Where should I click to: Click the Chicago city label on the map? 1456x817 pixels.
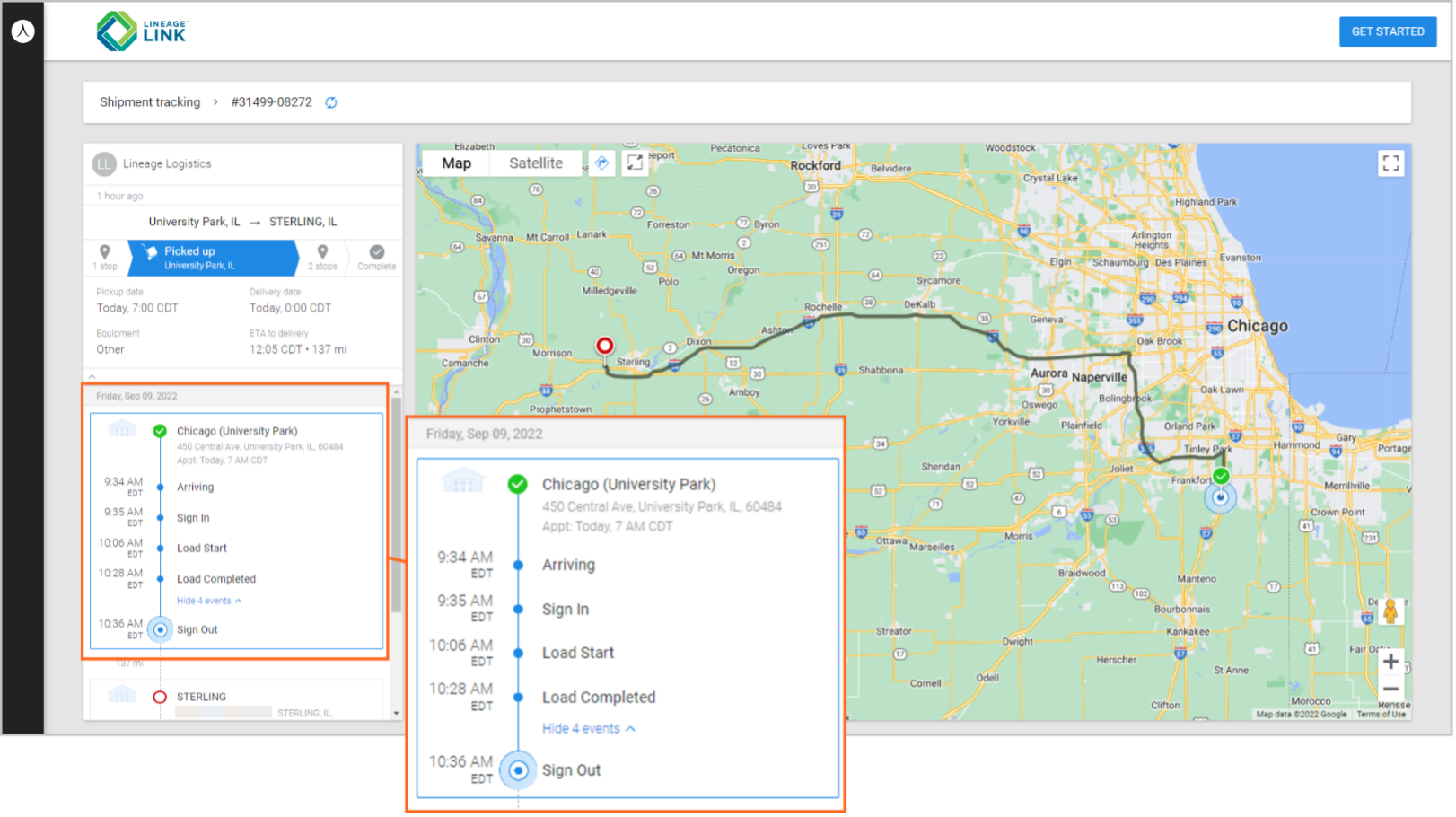1257,327
